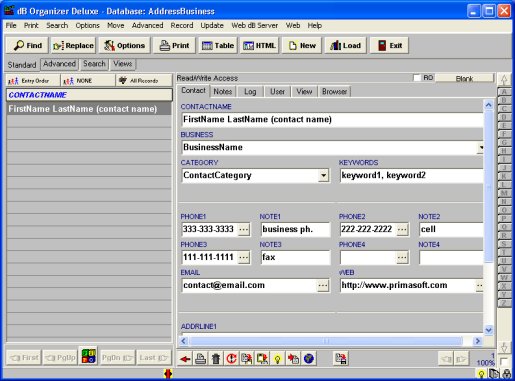Viewport: 515px width, 381px height.
Task: Open the EMAIL ellipsis button
Action: (x=323, y=285)
